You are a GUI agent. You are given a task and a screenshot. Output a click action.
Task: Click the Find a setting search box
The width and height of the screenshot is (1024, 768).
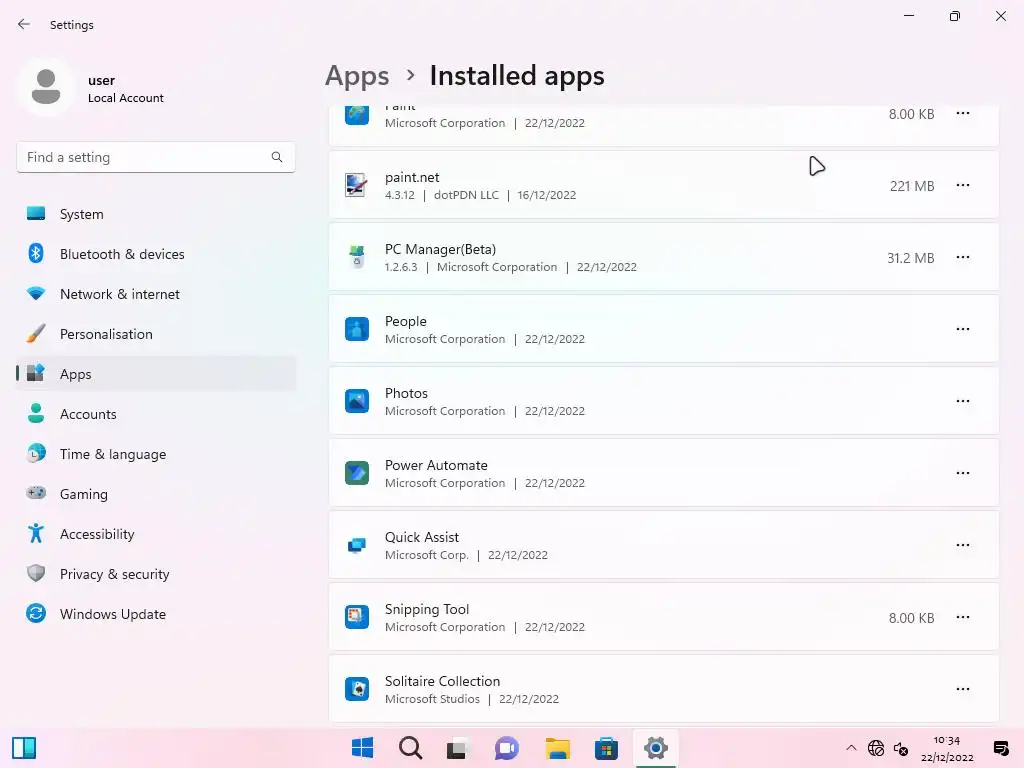pos(155,157)
